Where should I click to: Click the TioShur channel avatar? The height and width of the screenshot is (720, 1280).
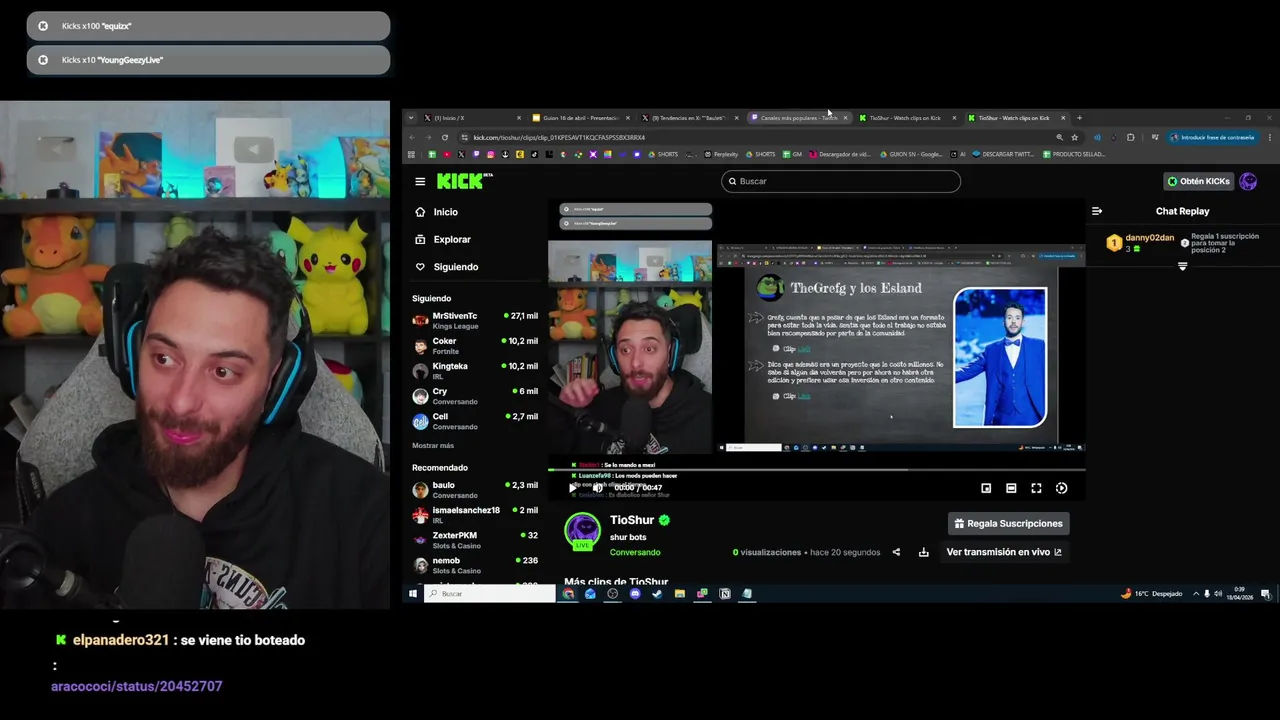click(582, 530)
